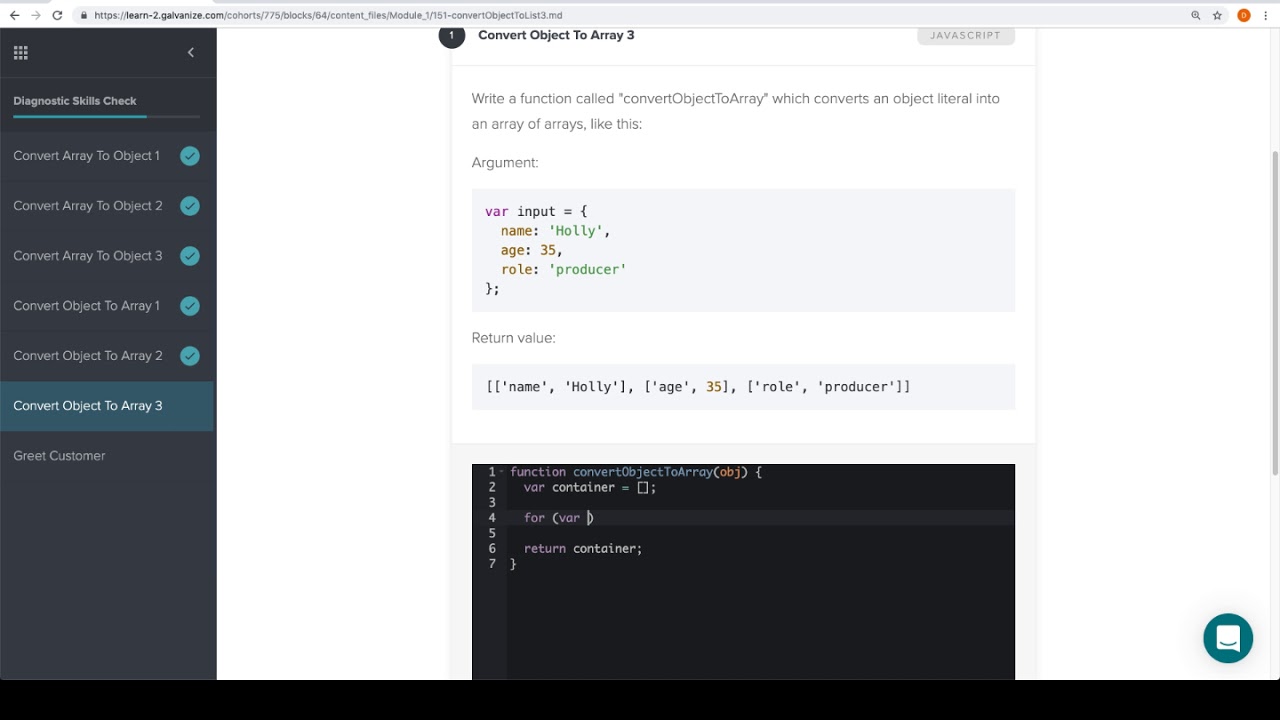Open the Greet Customer lesson
Screen dimensions: 1280x720
tap(107, 456)
